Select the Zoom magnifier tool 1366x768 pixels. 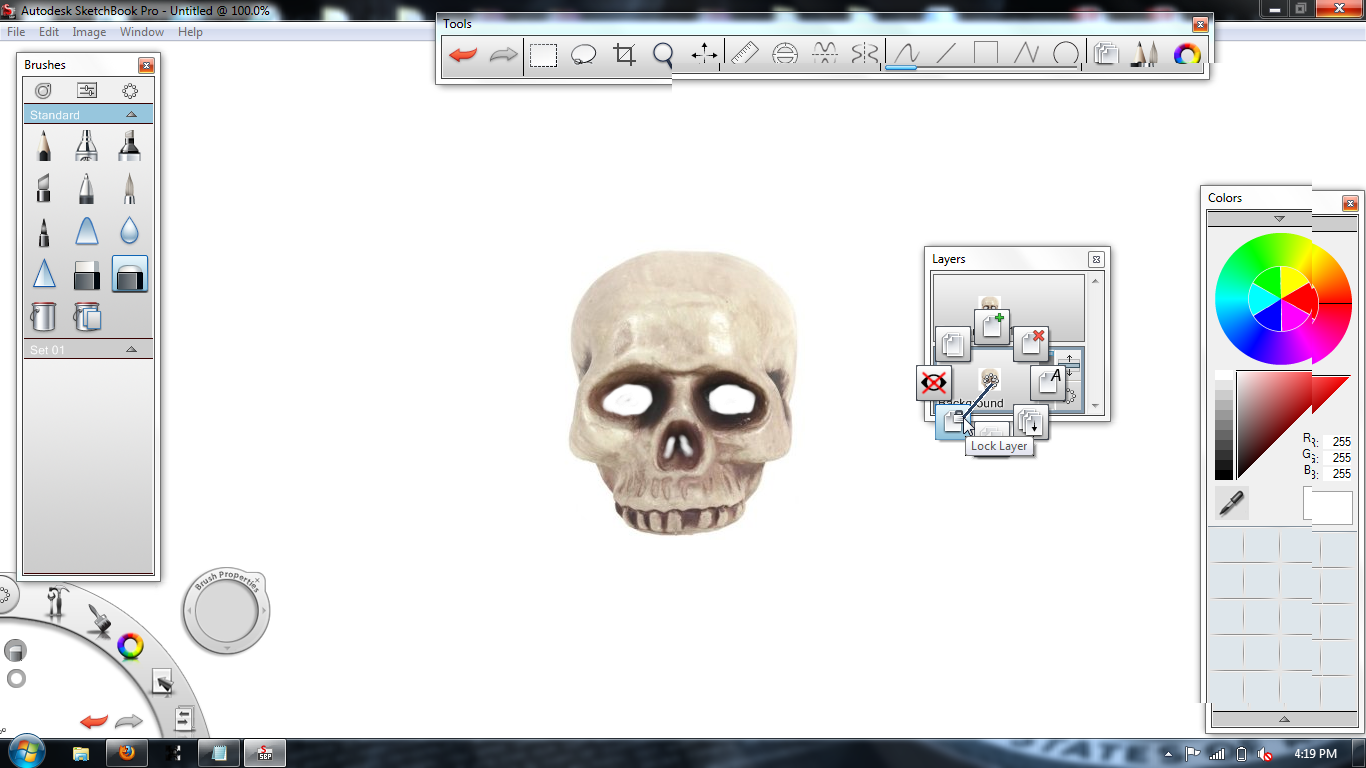663,55
